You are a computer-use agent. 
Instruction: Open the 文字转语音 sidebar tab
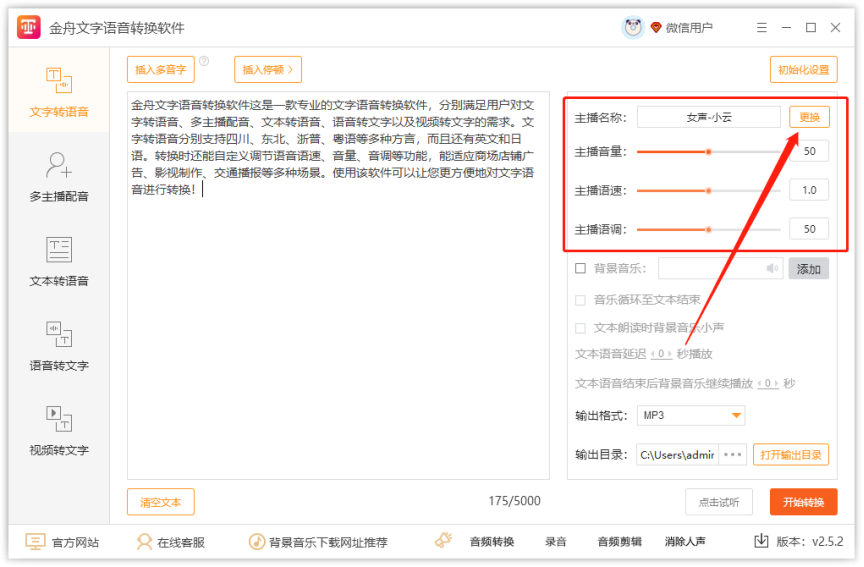59,92
